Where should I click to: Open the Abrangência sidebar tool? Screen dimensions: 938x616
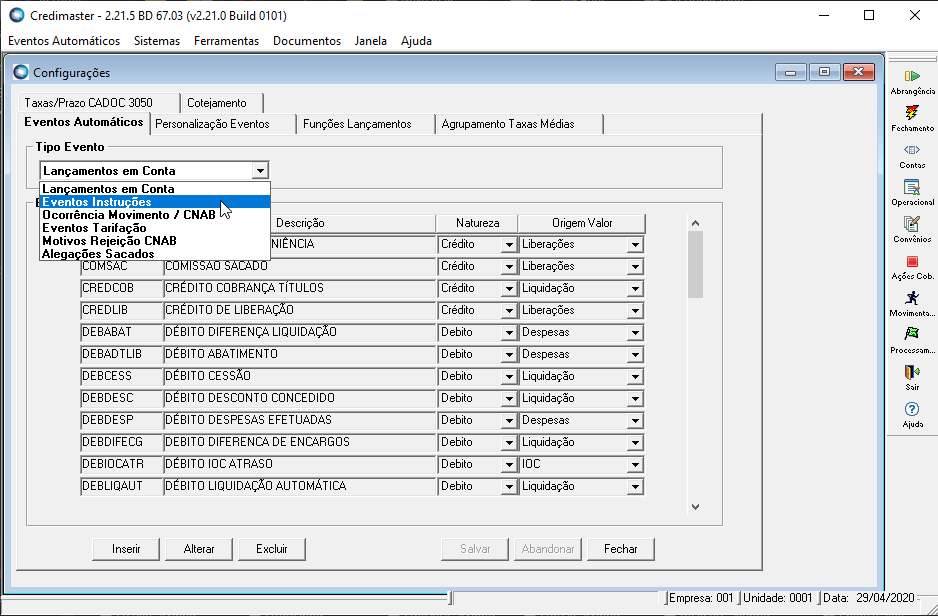click(x=912, y=81)
